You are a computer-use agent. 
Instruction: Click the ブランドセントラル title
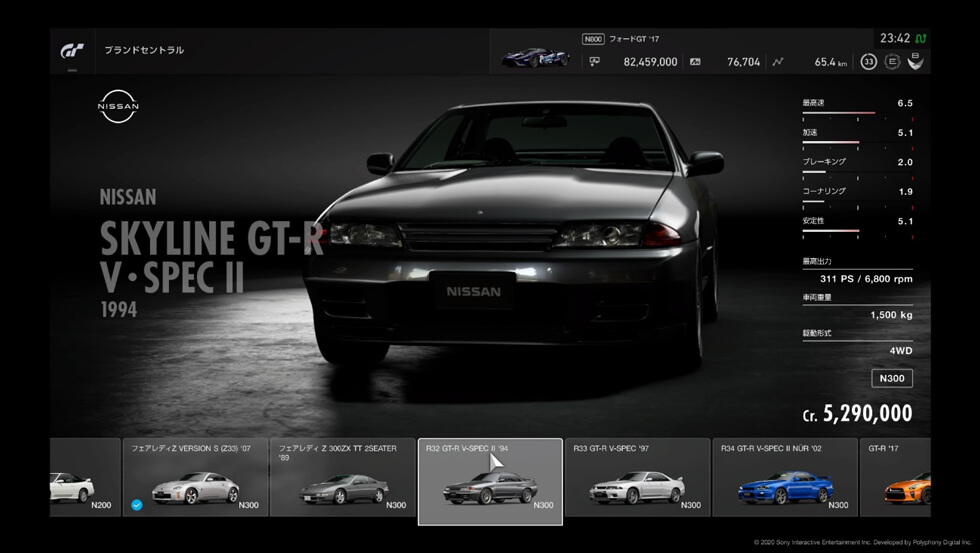144,50
